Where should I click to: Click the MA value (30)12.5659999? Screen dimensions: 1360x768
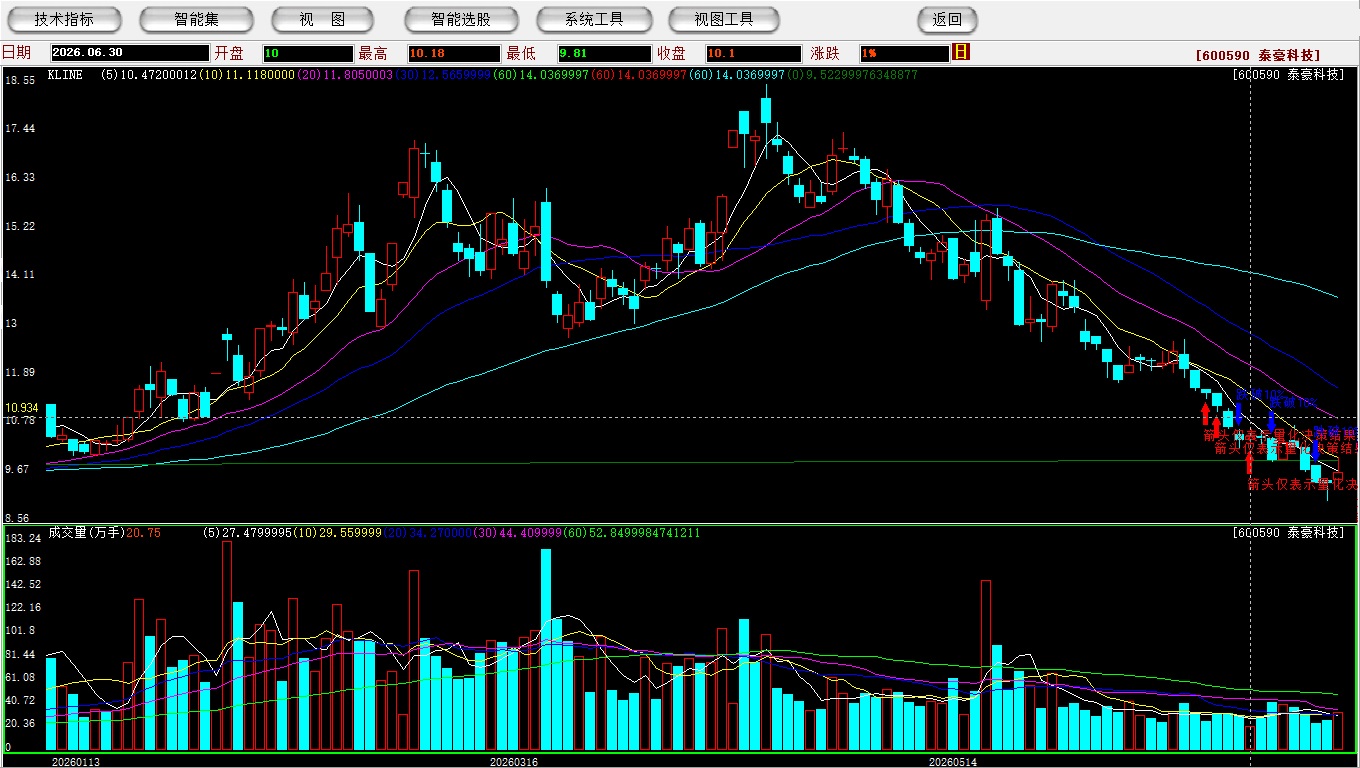click(x=443, y=74)
